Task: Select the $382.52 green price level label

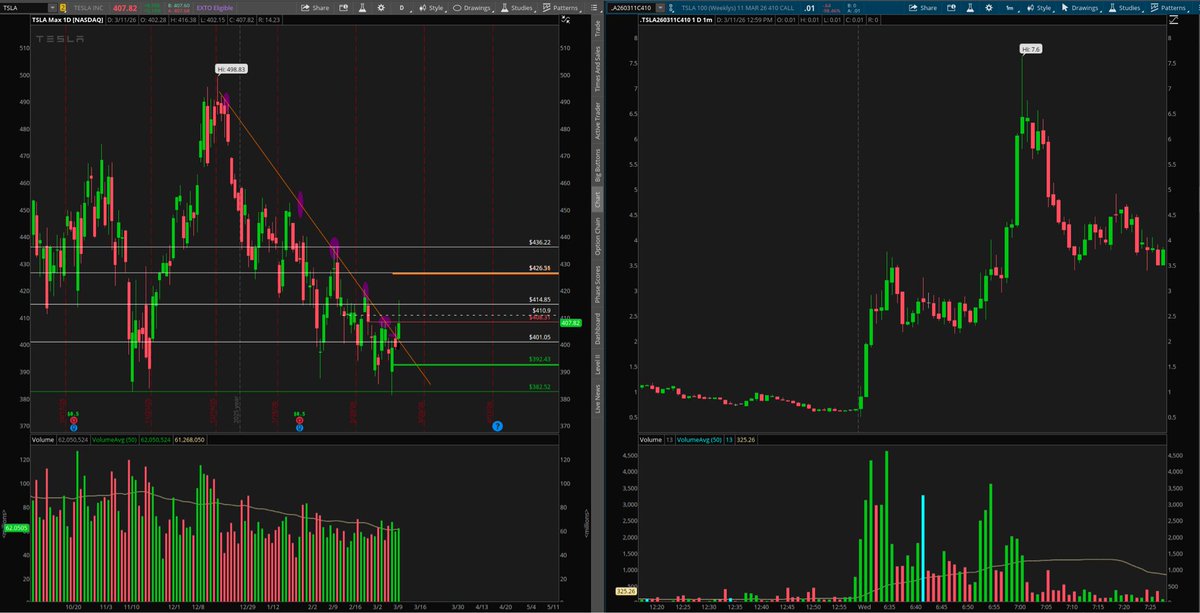Action: click(541, 386)
